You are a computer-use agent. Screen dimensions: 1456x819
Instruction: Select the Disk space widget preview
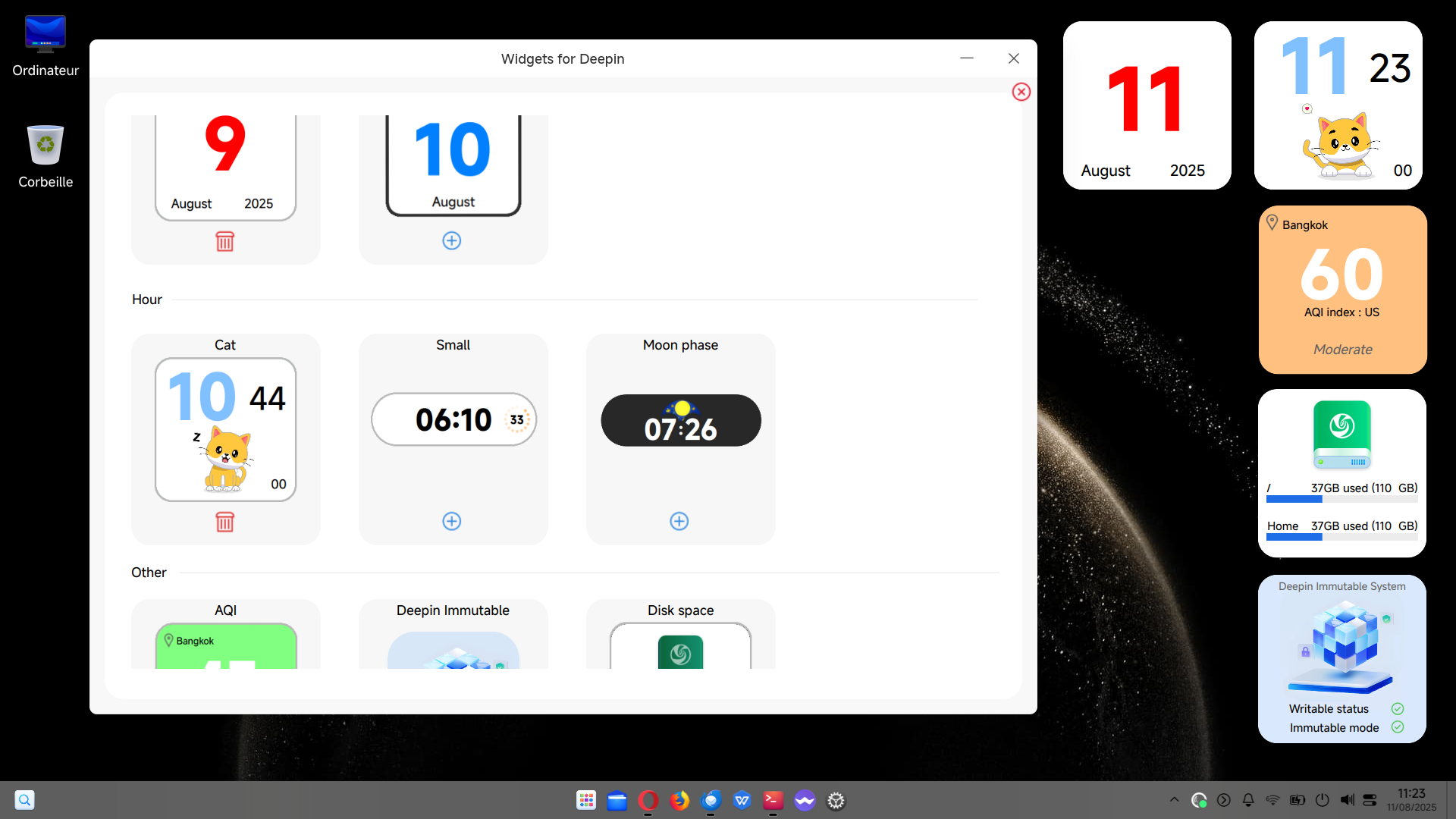(x=681, y=645)
